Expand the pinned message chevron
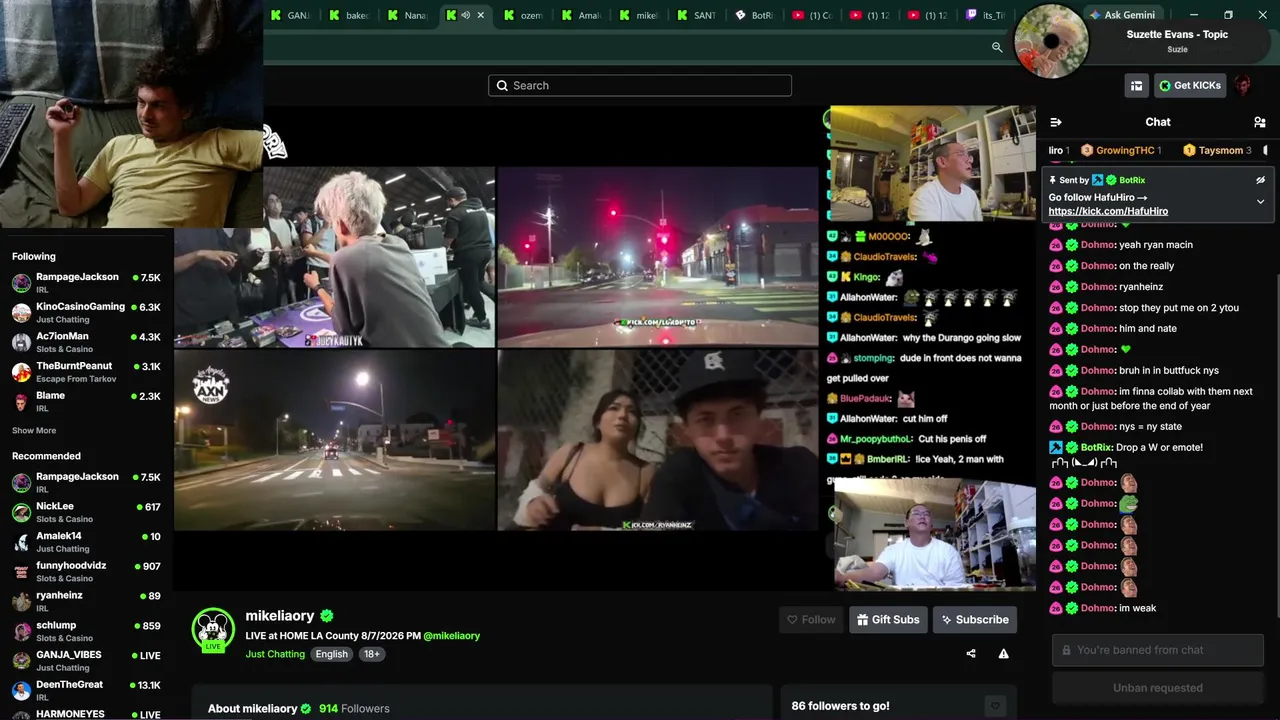This screenshot has height=720, width=1280. click(1260, 201)
